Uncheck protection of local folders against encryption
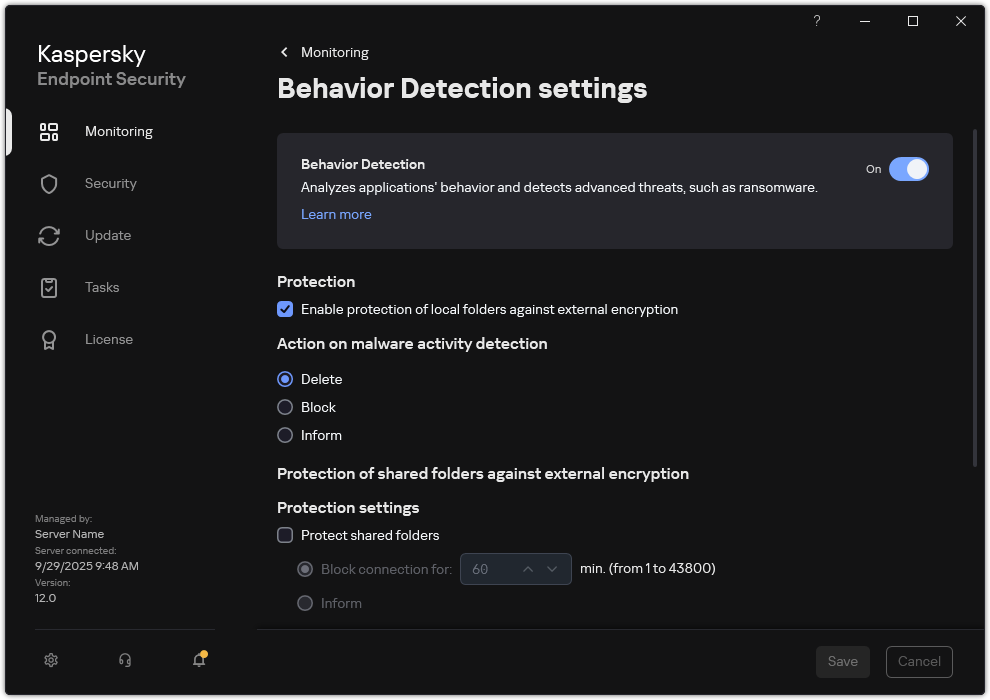990x700 pixels. [x=285, y=309]
